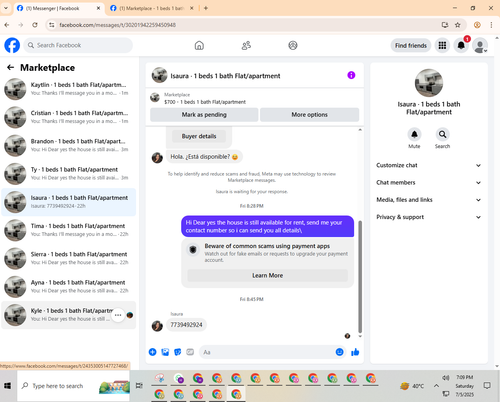Open a new browser tab
The image size is (500, 402).
click(206, 8)
